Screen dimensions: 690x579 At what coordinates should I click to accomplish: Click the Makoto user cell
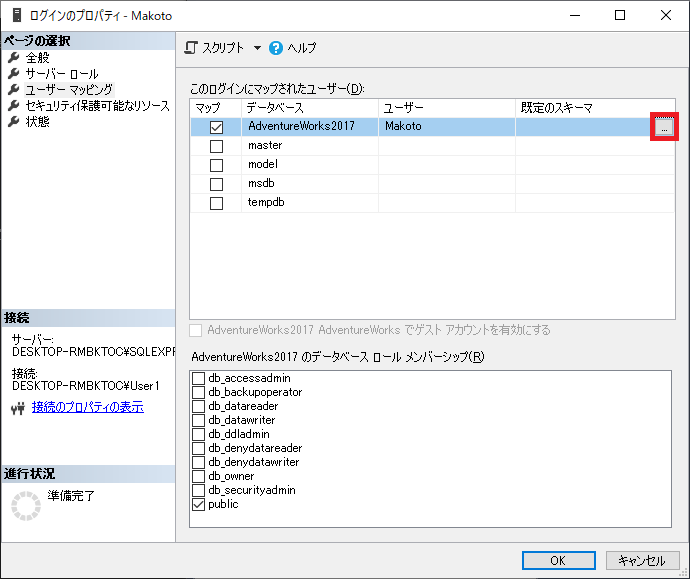447,126
